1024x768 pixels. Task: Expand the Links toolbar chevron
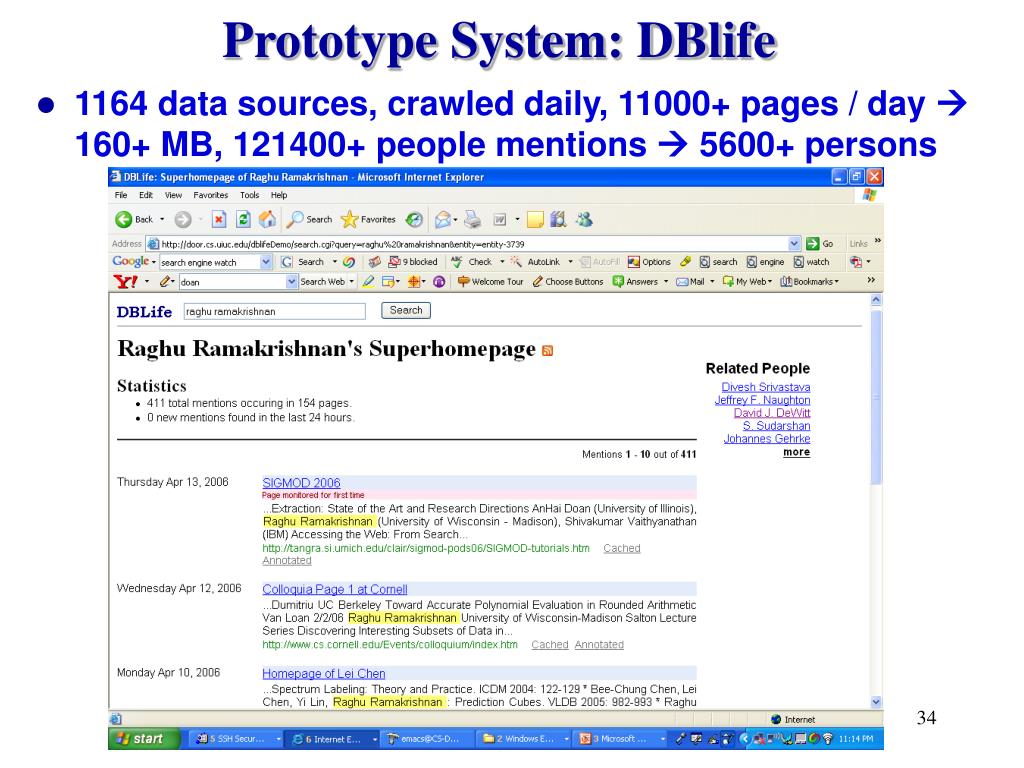coord(878,241)
